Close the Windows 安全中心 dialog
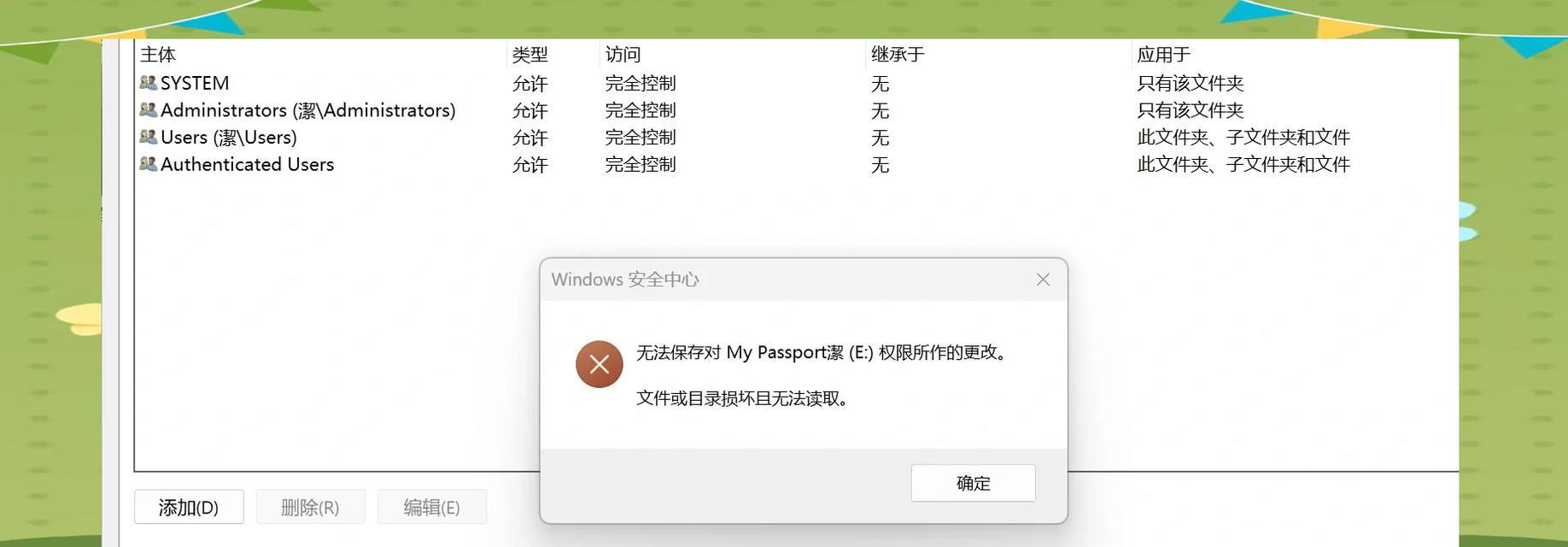This screenshot has height=547, width=1568. (1043, 279)
